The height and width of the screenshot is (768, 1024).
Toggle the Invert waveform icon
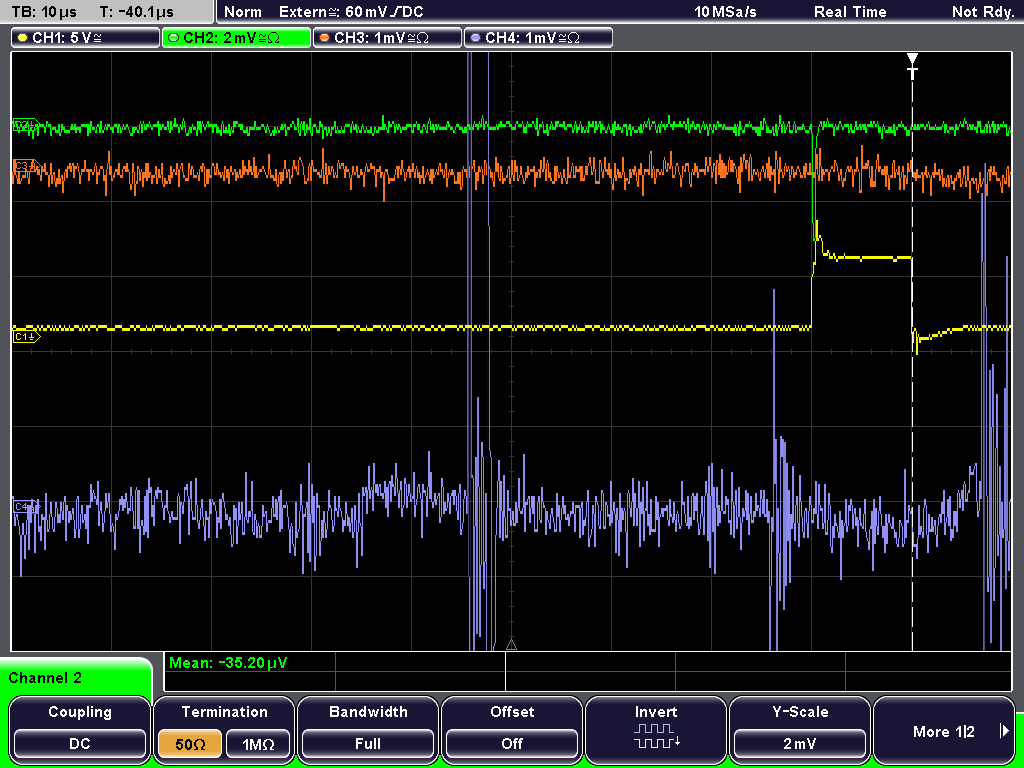point(656,735)
